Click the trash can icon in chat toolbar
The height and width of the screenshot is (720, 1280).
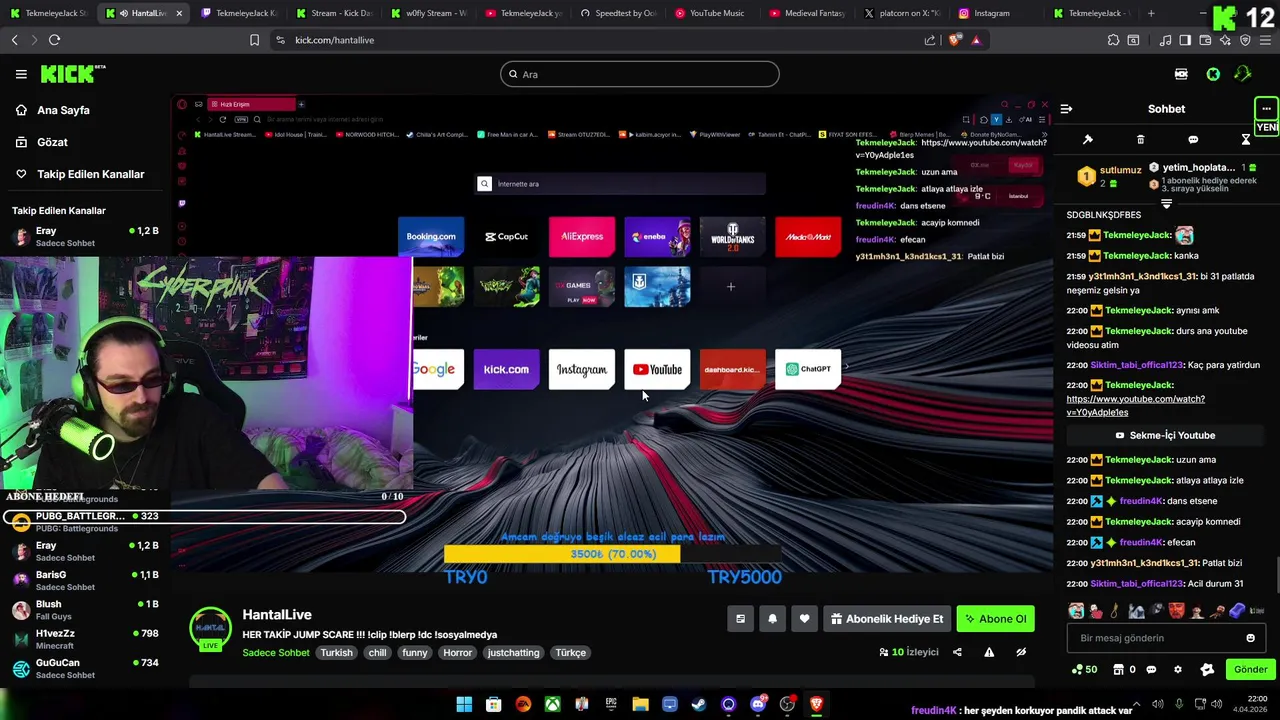pos(1140,140)
